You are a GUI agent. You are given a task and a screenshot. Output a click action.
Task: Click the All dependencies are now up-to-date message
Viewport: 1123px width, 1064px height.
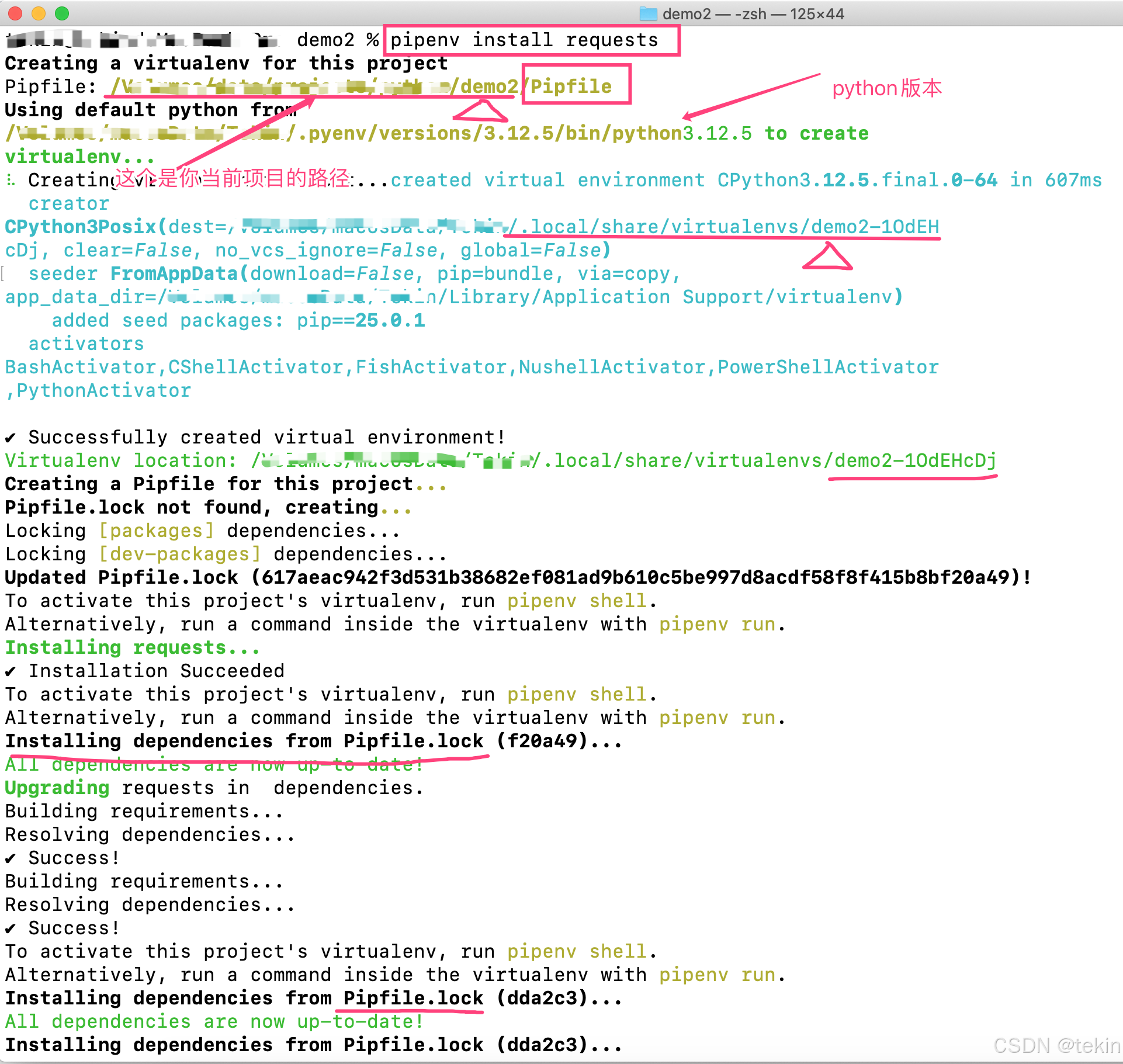(212, 1021)
